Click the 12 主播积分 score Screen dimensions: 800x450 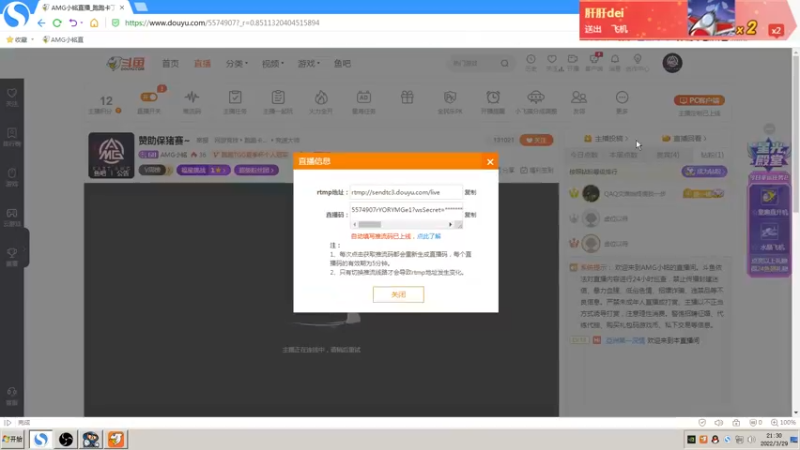[106, 101]
